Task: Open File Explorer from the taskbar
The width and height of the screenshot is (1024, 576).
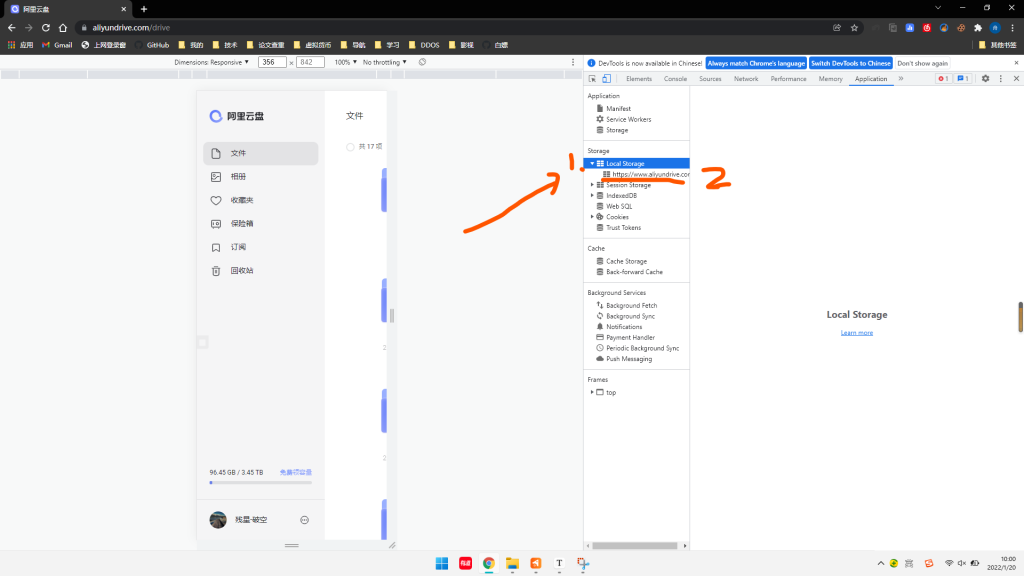Action: pos(512,563)
